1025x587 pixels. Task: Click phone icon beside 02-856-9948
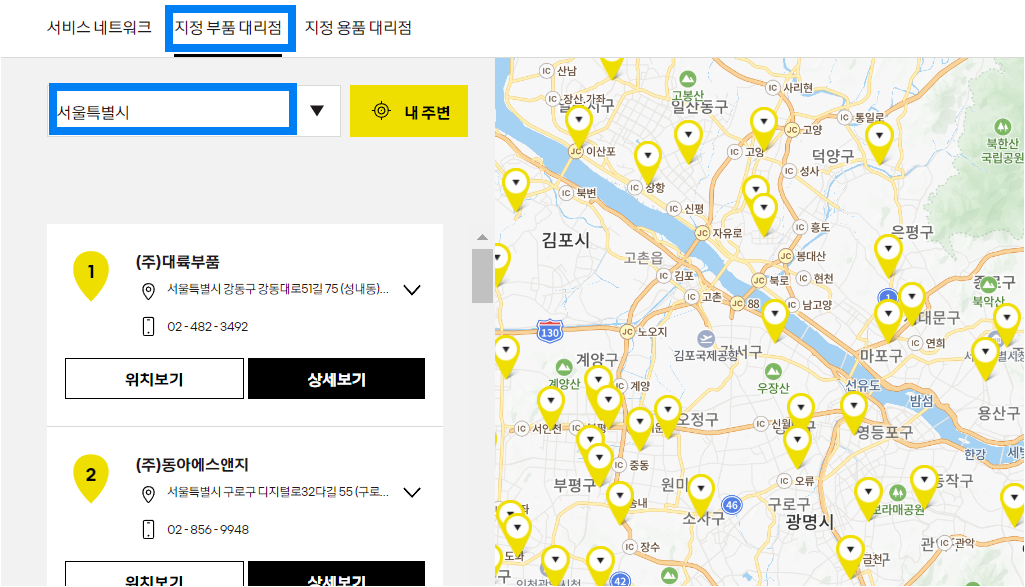pos(148,529)
